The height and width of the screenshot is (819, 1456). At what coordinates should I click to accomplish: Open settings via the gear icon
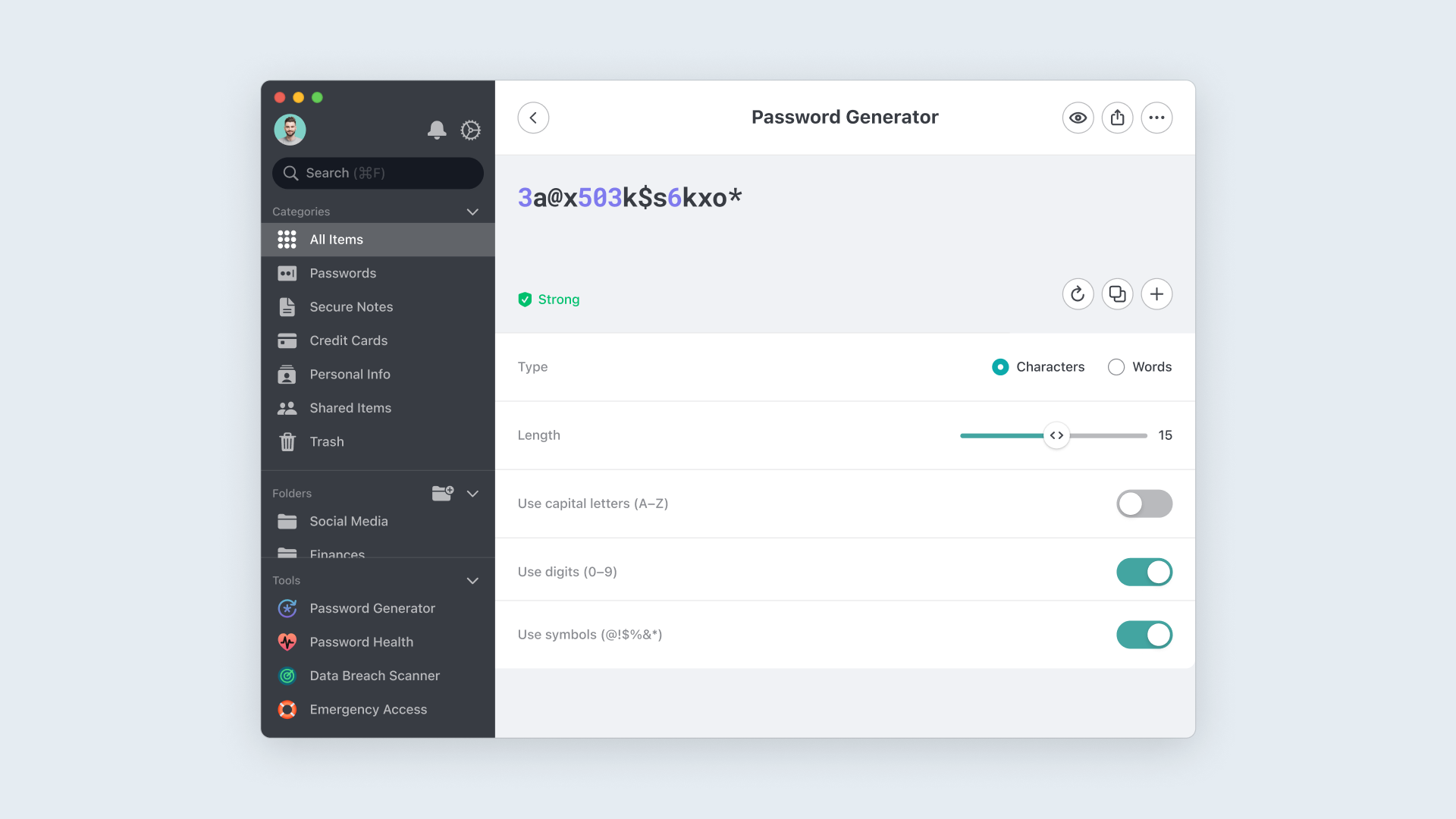click(471, 130)
